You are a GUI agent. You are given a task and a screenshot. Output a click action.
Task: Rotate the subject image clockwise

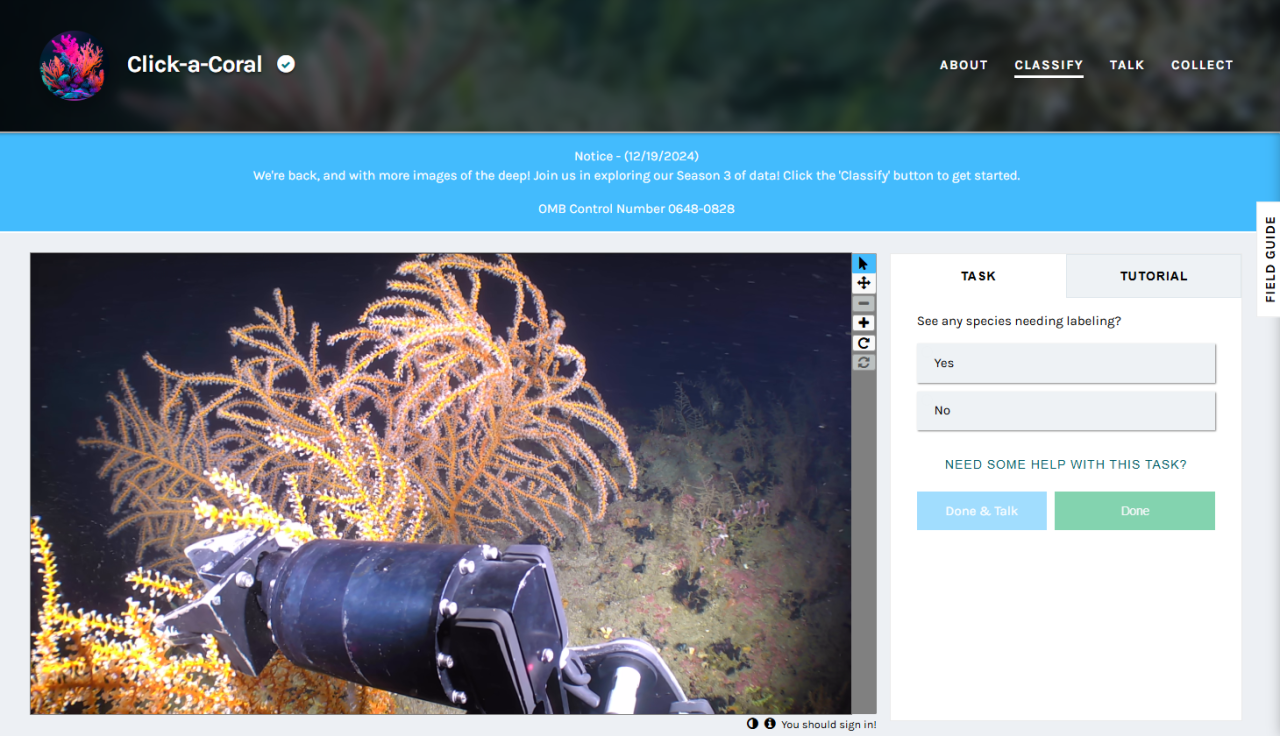pos(864,343)
